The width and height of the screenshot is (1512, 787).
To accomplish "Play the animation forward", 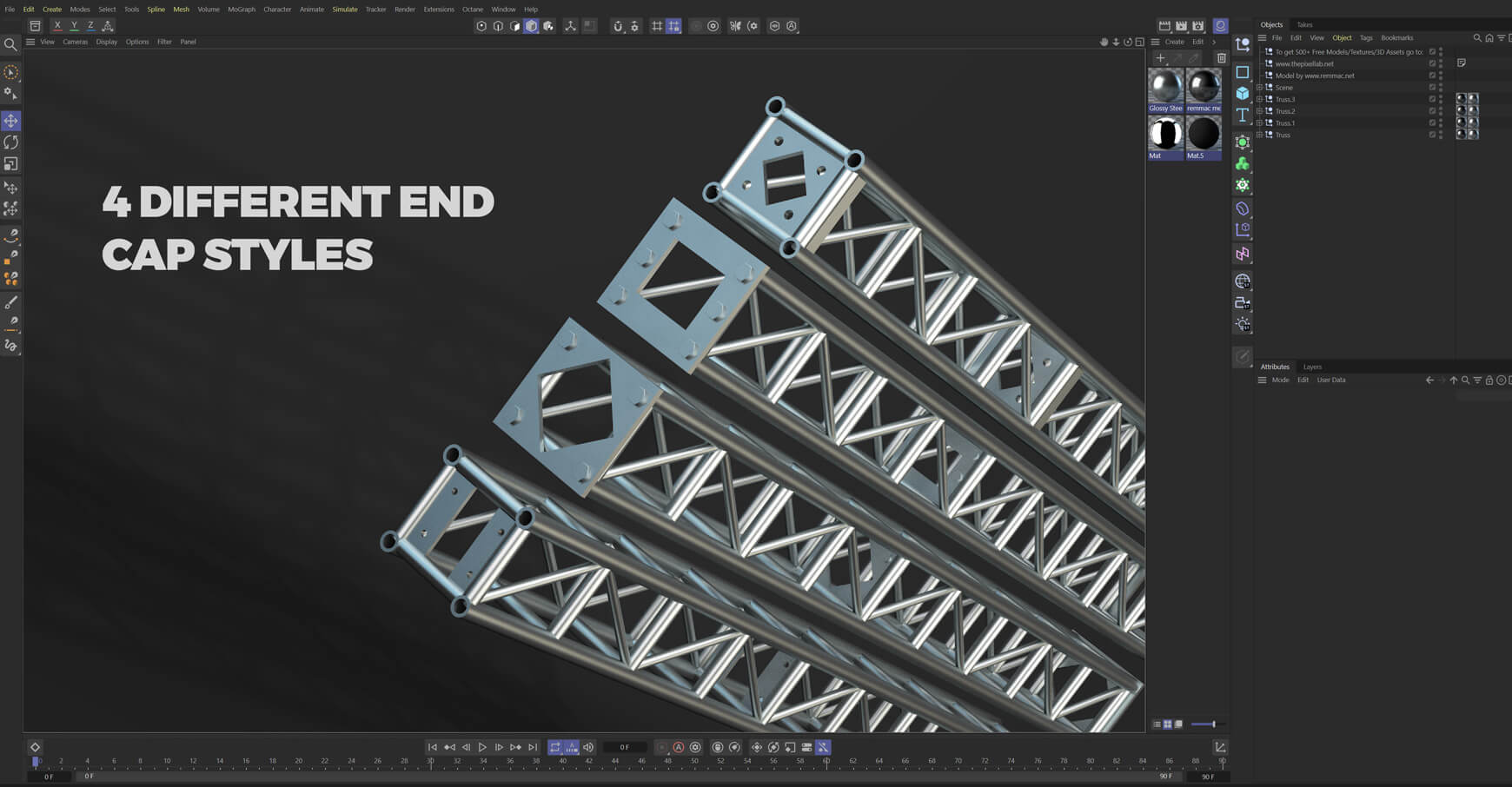I will [x=482, y=747].
